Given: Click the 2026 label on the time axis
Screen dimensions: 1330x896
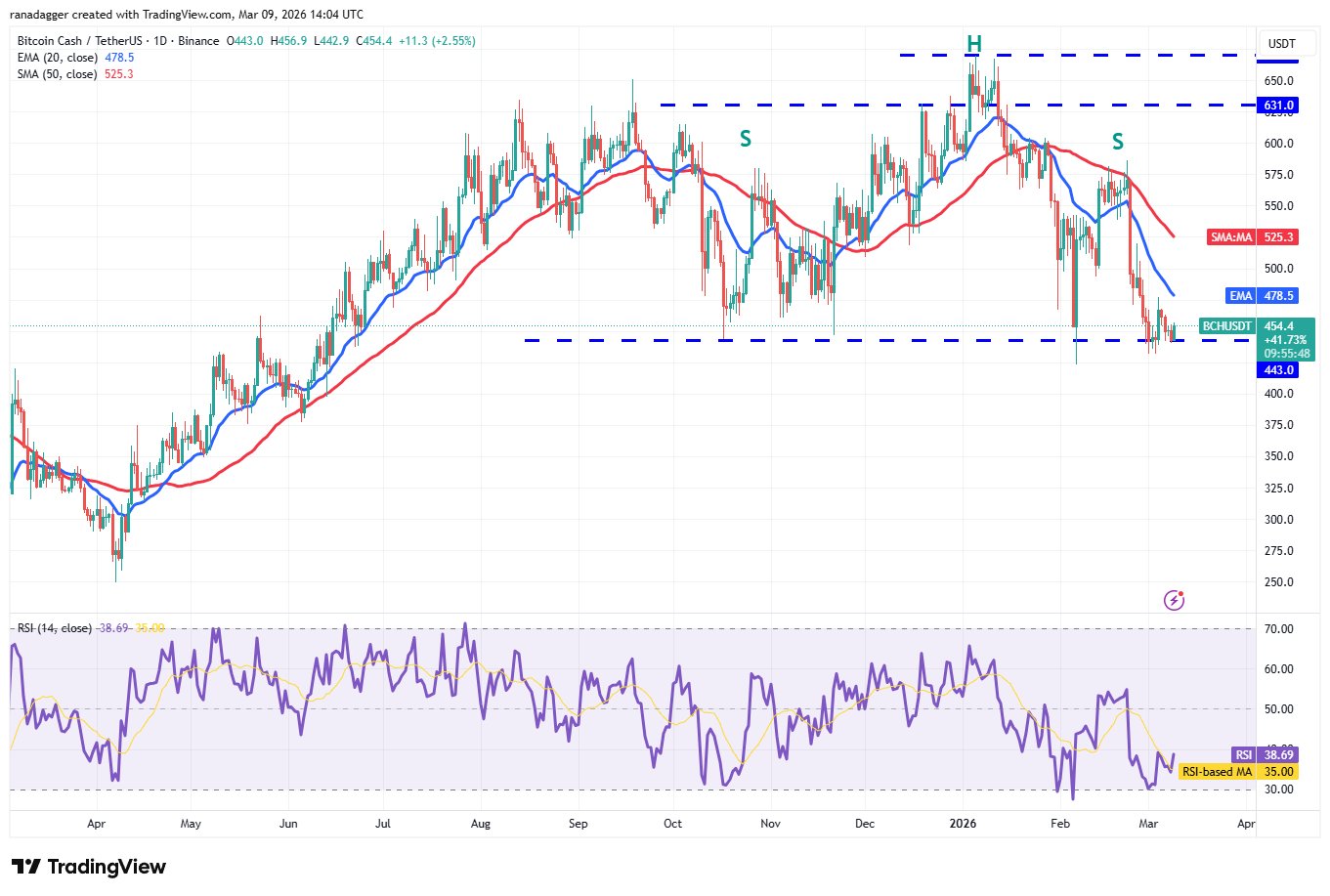Looking at the screenshot, I should coord(964,824).
